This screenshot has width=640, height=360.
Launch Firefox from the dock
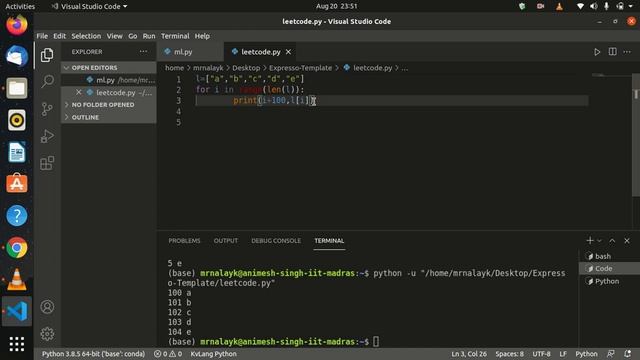coord(17,24)
